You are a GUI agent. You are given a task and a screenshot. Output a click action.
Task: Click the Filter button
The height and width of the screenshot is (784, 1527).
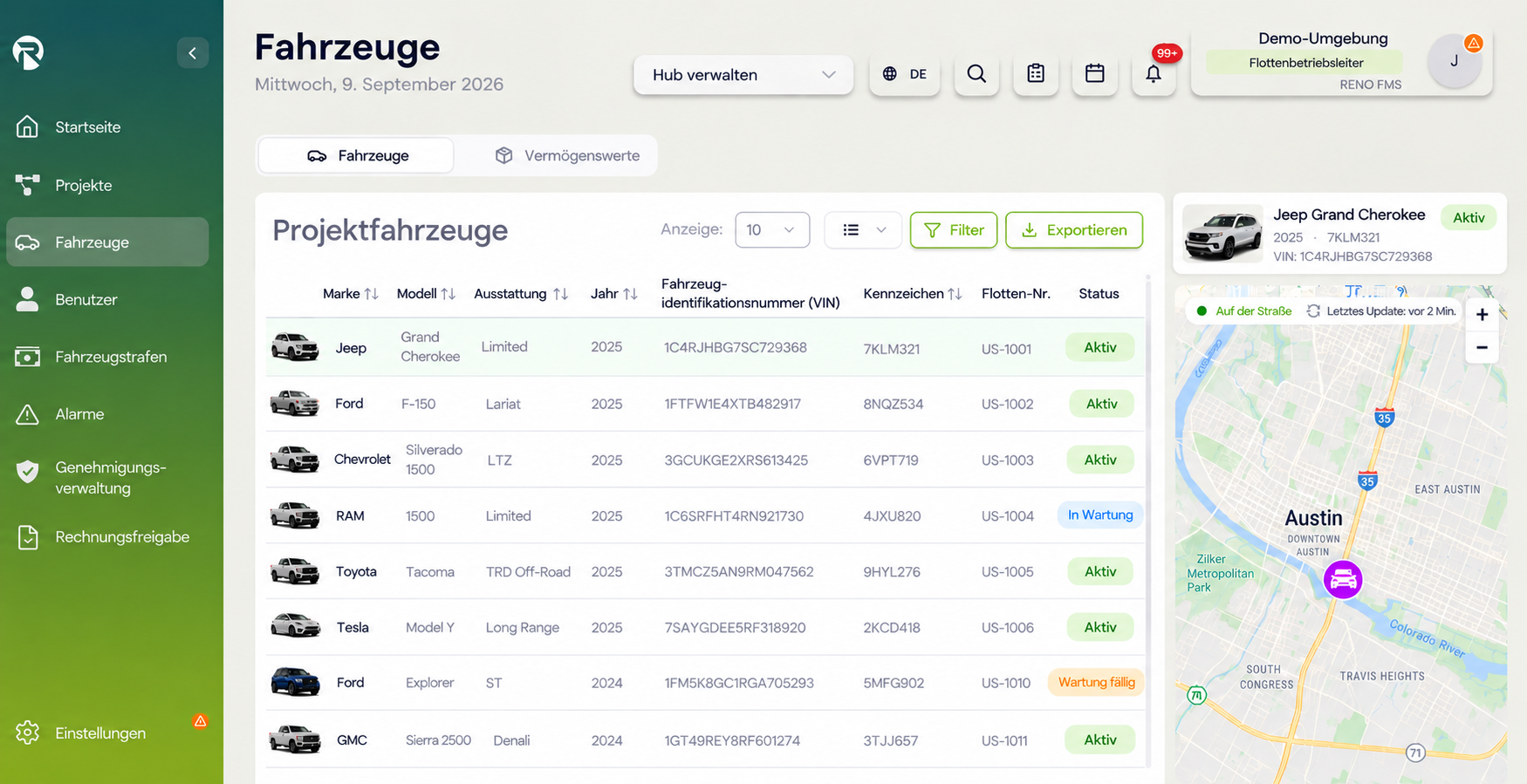click(954, 230)
